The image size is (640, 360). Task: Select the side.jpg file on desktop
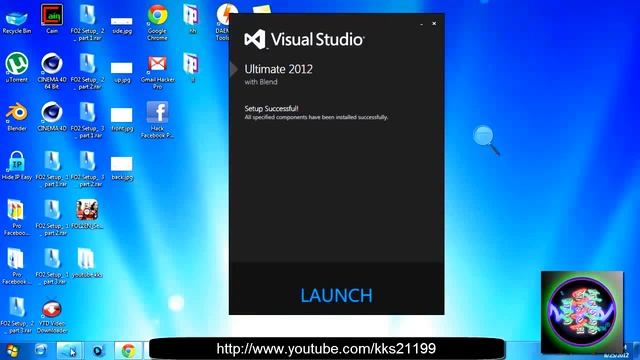[x=122, y=25]
